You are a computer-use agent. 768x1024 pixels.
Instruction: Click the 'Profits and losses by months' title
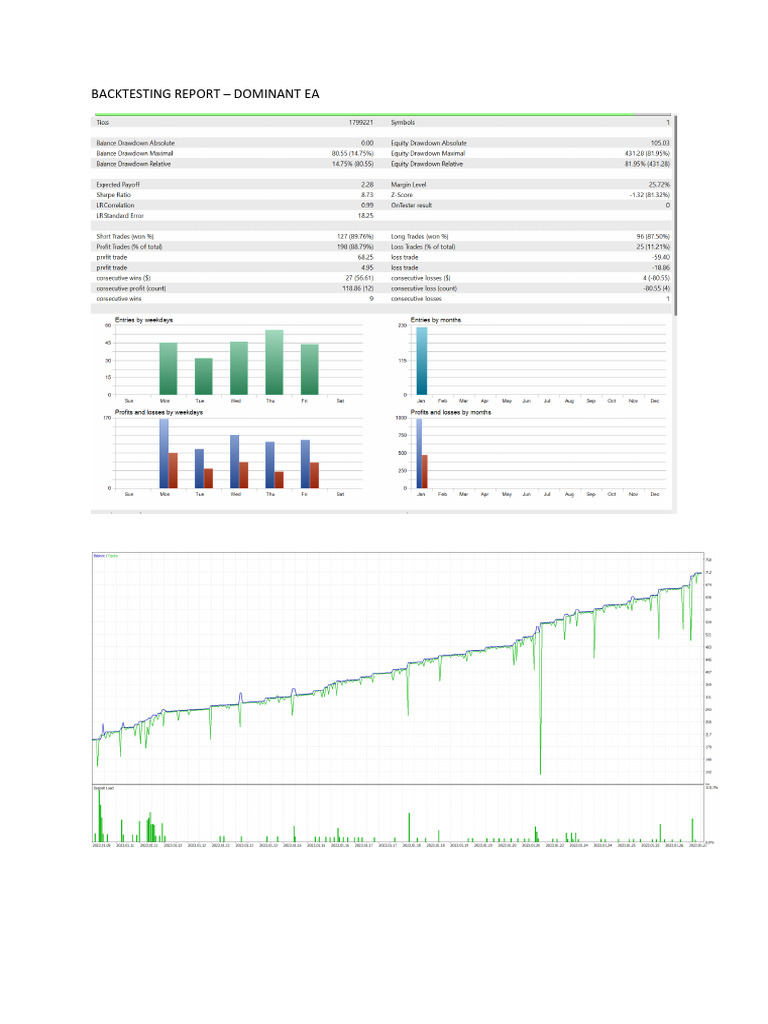[451, 413]
